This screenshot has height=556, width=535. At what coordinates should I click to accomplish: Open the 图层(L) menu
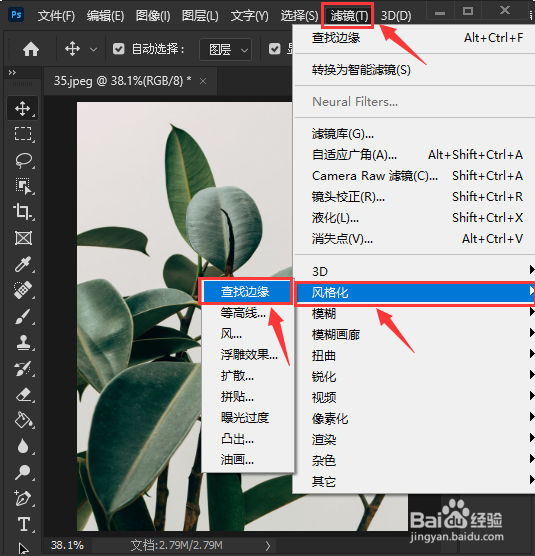[200, 16]
